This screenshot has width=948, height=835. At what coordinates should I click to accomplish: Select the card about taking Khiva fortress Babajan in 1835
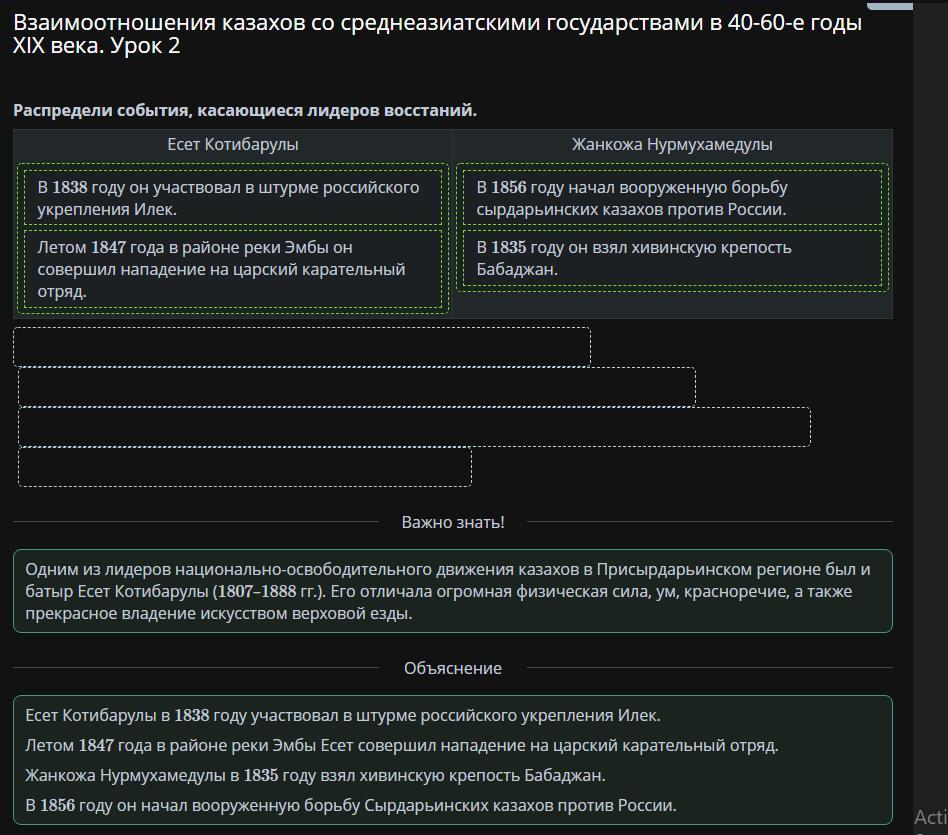coord(672,258)
